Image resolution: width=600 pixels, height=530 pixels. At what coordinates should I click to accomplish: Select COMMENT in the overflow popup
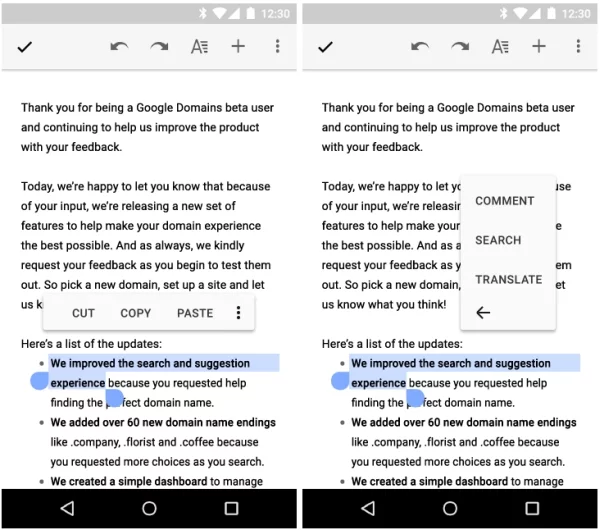tap(504, 201)
